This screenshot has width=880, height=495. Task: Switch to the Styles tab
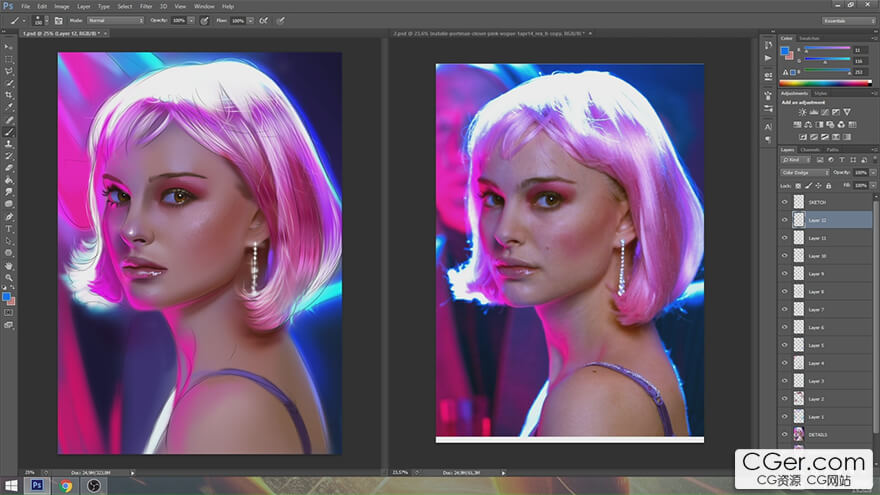click(x=821, y=93)
